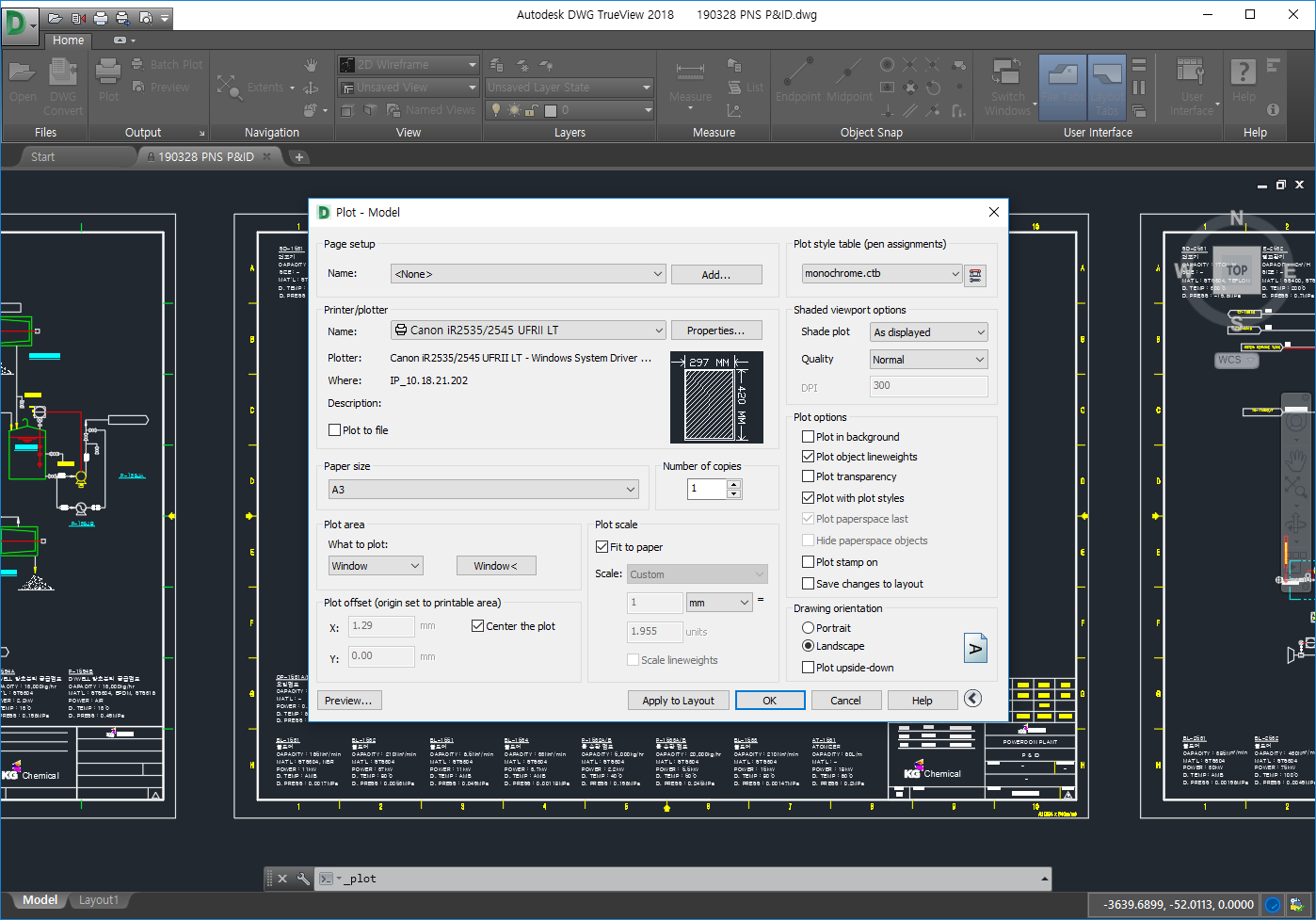The image size is (1316, 920).
Task: Close the command line with X icon
Action: pos(282,879)
